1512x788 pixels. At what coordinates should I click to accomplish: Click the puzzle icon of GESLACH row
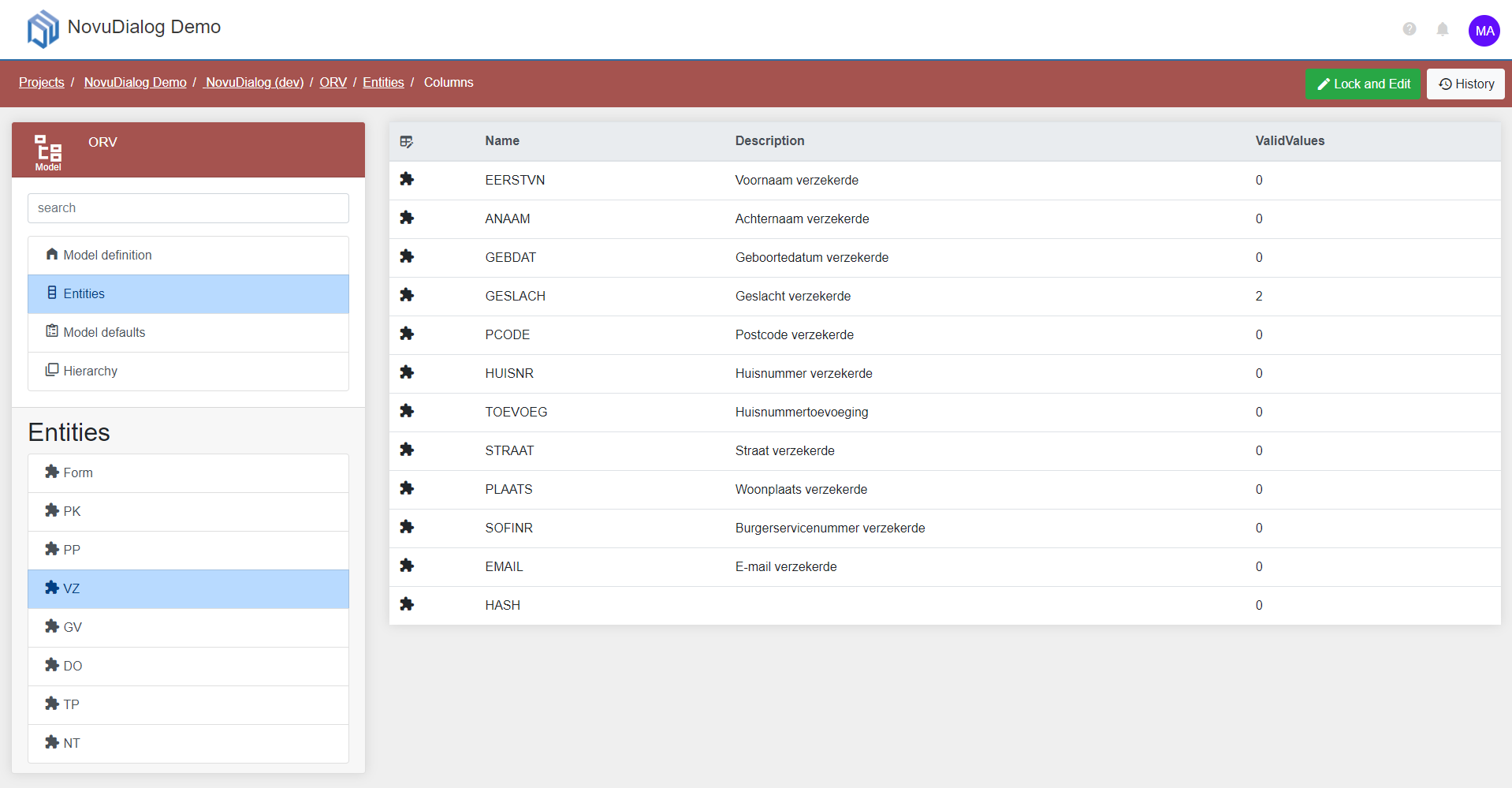coord(407,295)
